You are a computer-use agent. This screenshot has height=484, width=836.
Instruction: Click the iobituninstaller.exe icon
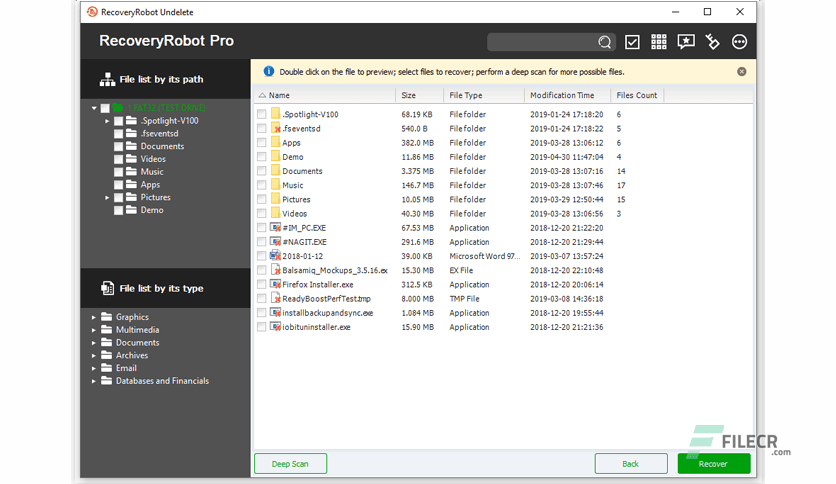[276, 326]
